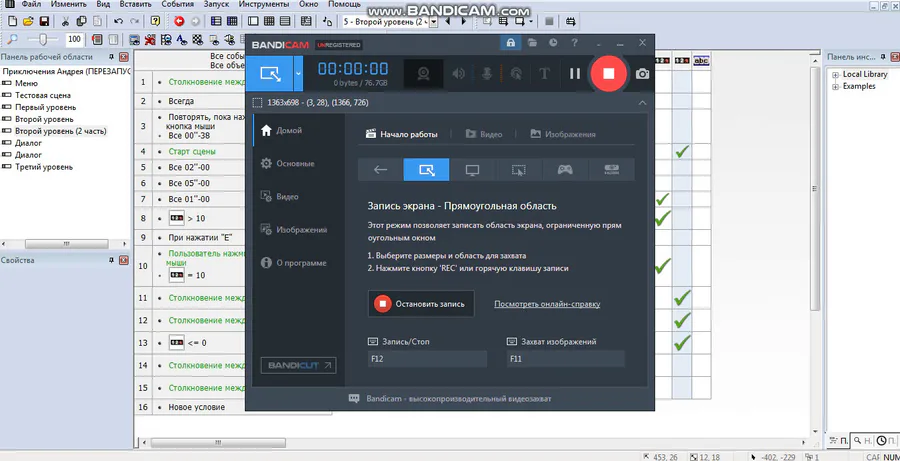Pause the Bandicam recording
The width and height of the screenshot is (900, 461).
pos(575,73)
